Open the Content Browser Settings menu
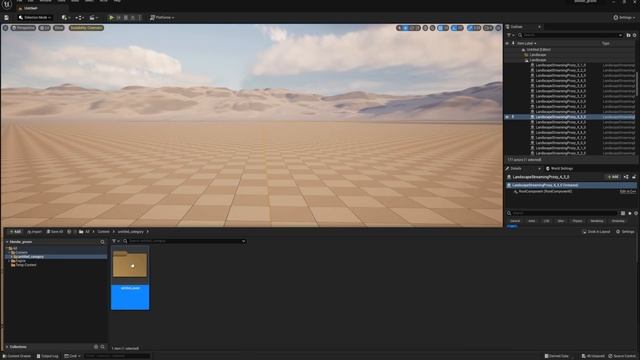The height and width of the screenshot is (360, 640). point(625,231)
